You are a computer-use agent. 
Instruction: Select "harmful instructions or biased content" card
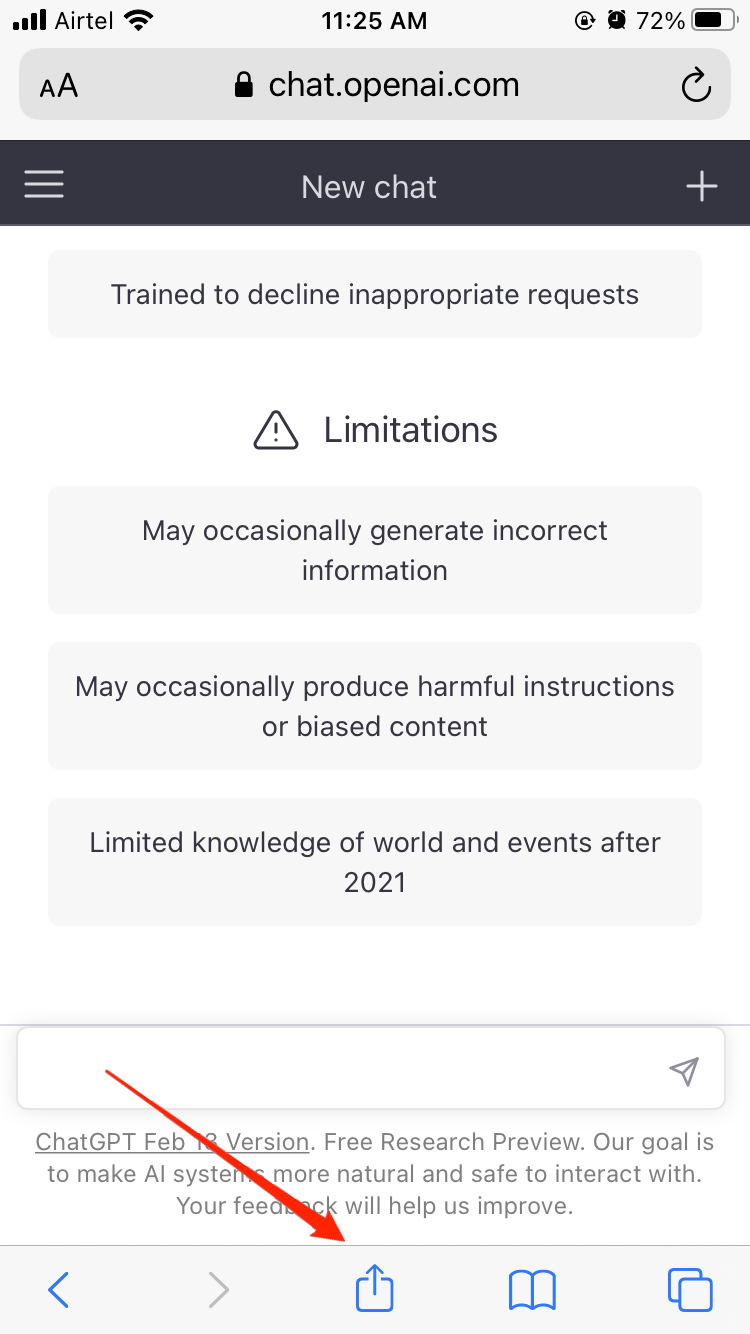point(375,706)
